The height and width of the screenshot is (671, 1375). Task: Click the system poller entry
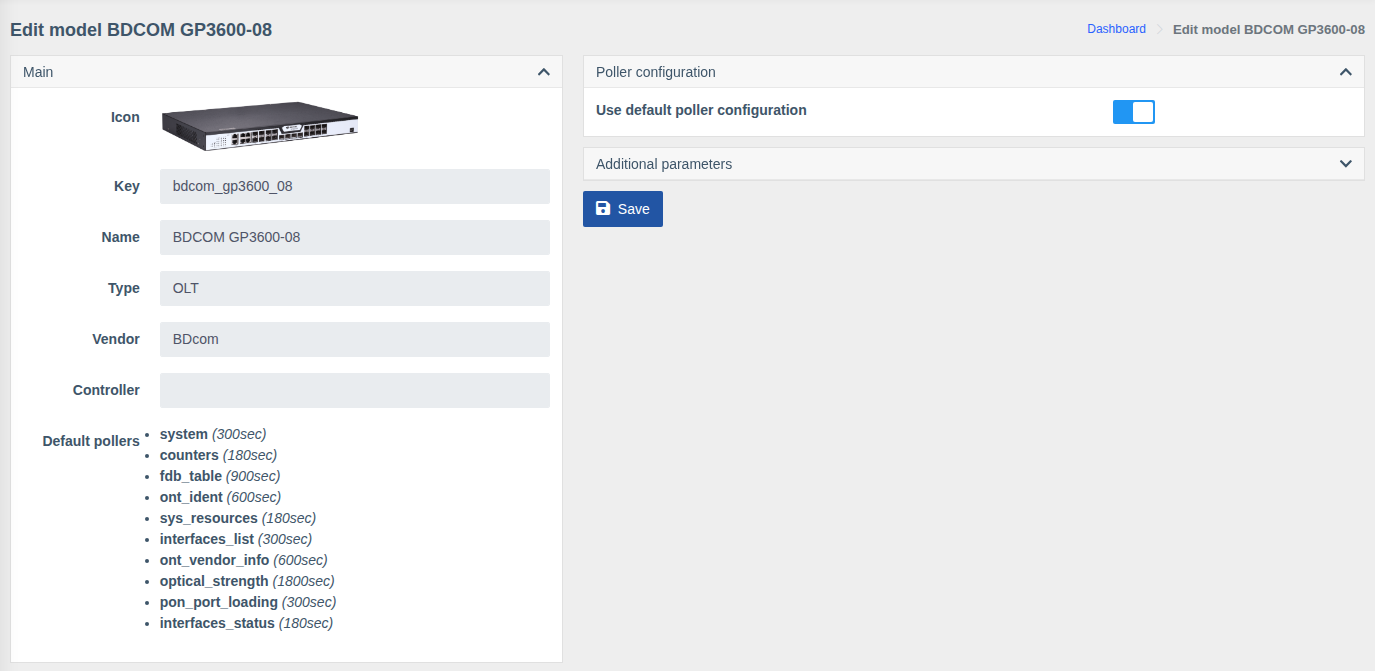click(213, 434)
